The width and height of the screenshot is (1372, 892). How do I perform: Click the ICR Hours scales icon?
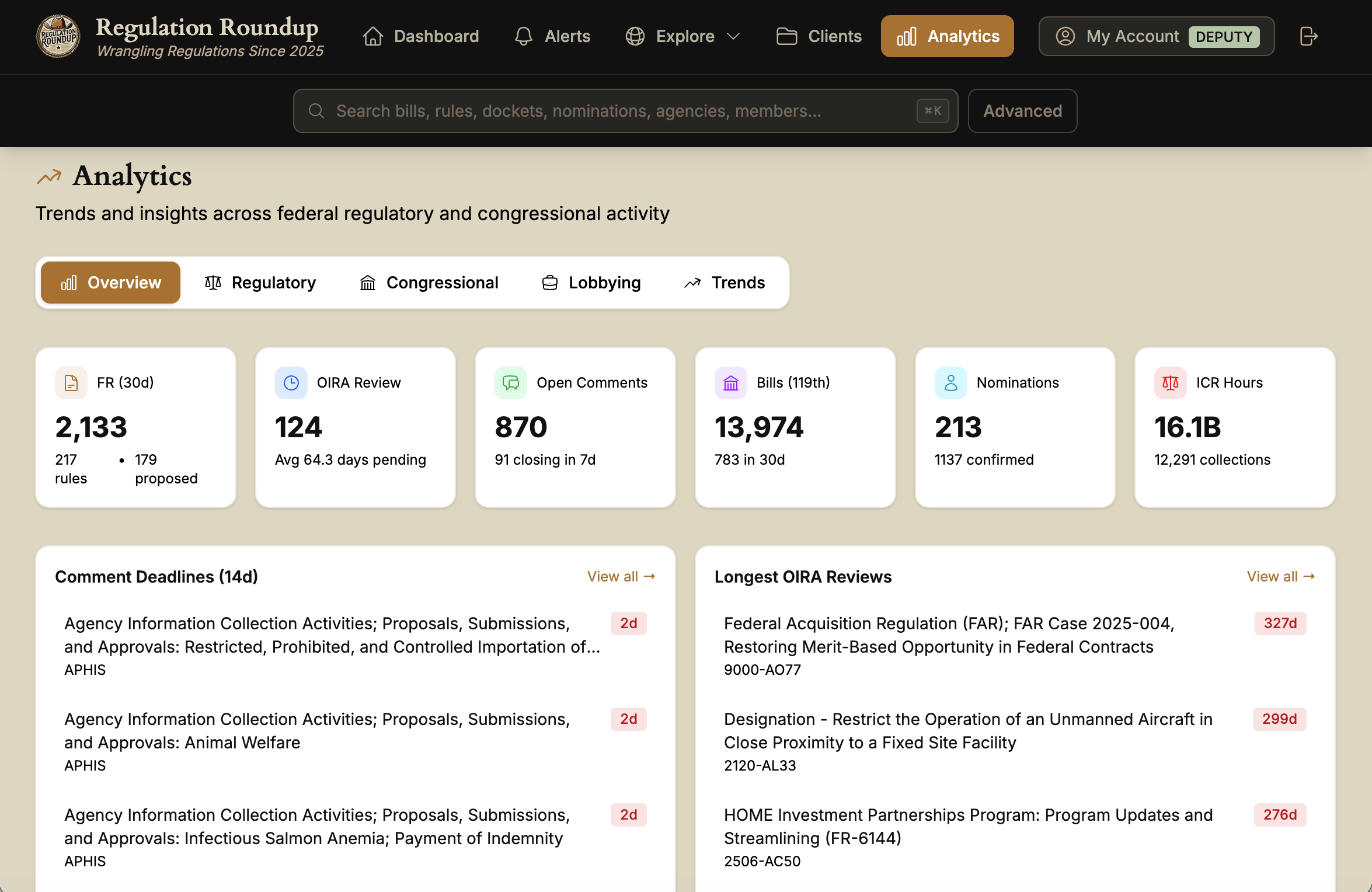point(1170,382)
